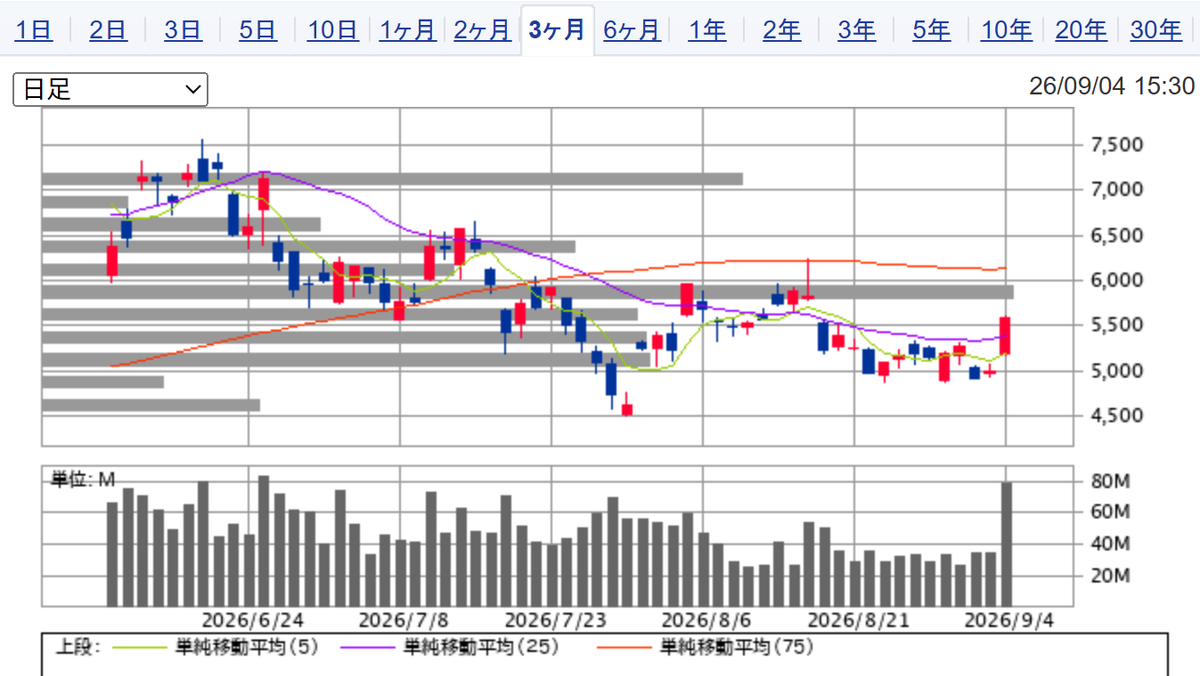
Task: Show the 1年 chart range
Action: [707, 30]
